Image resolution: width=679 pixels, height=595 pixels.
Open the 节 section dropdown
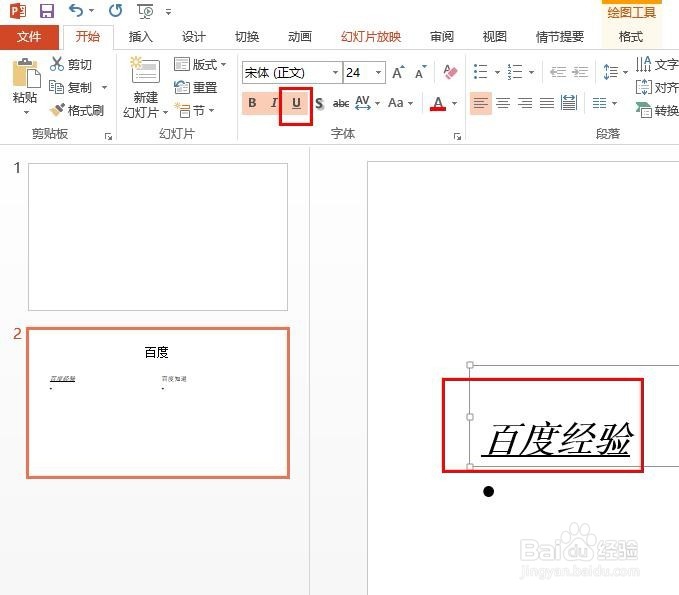[194, 110]
